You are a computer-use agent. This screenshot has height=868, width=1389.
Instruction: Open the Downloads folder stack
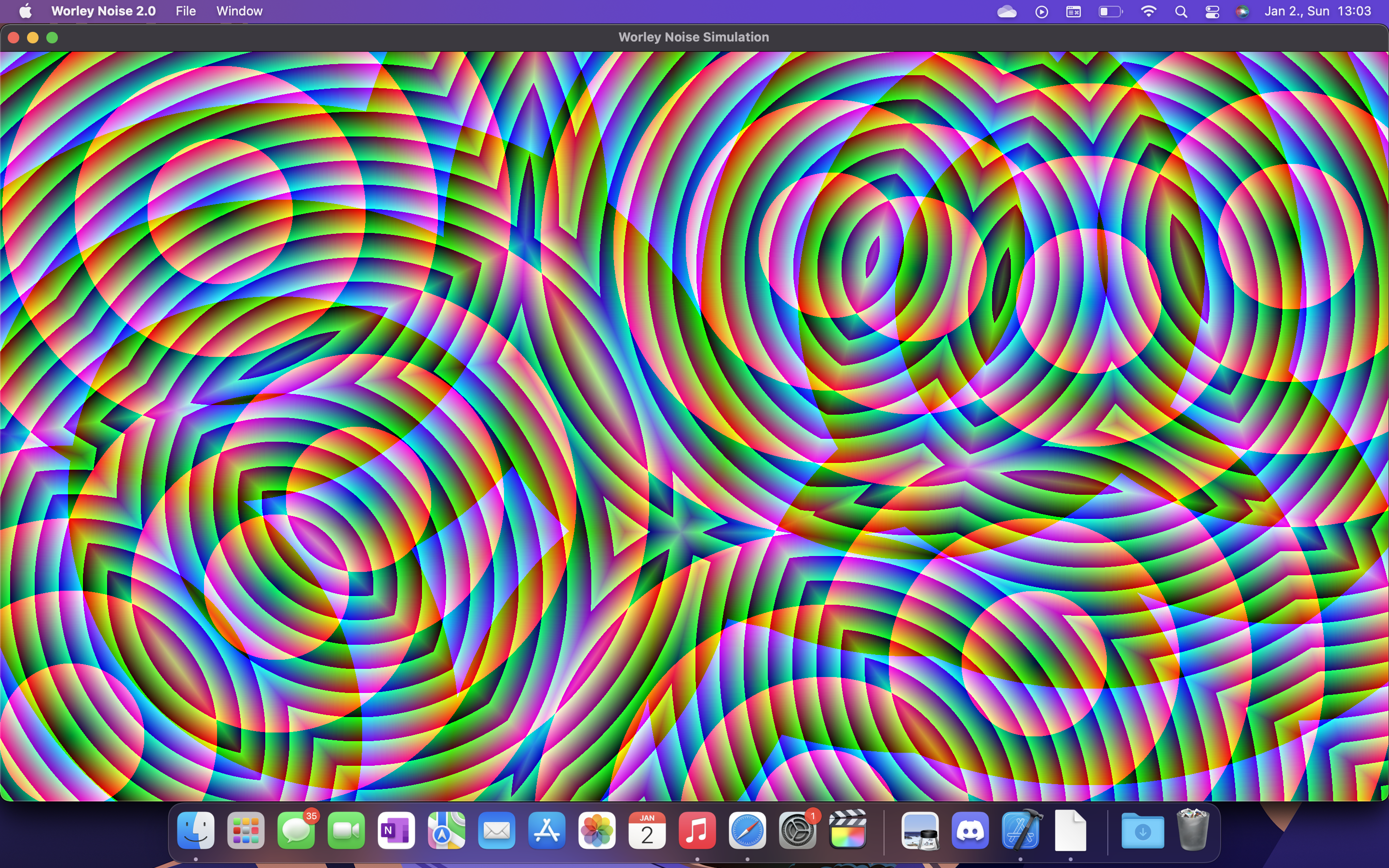pos(1142,831)
